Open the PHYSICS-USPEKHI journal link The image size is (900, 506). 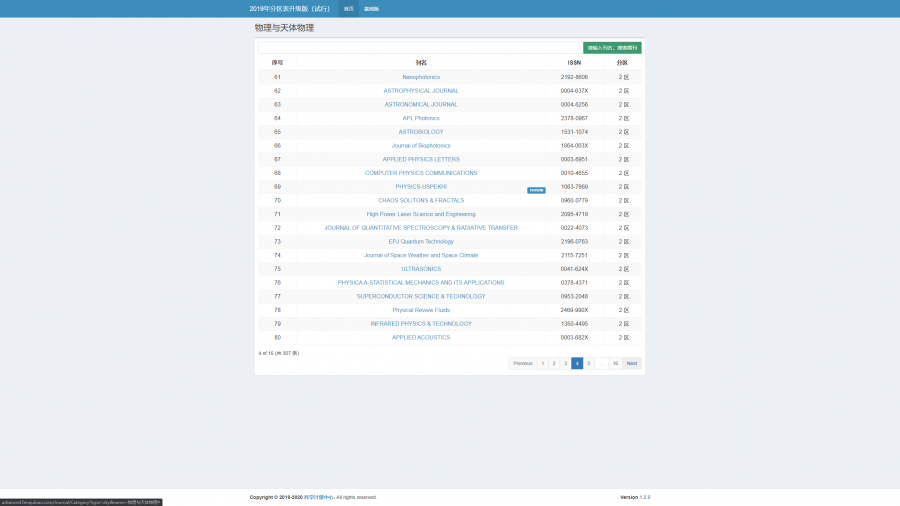421,187
